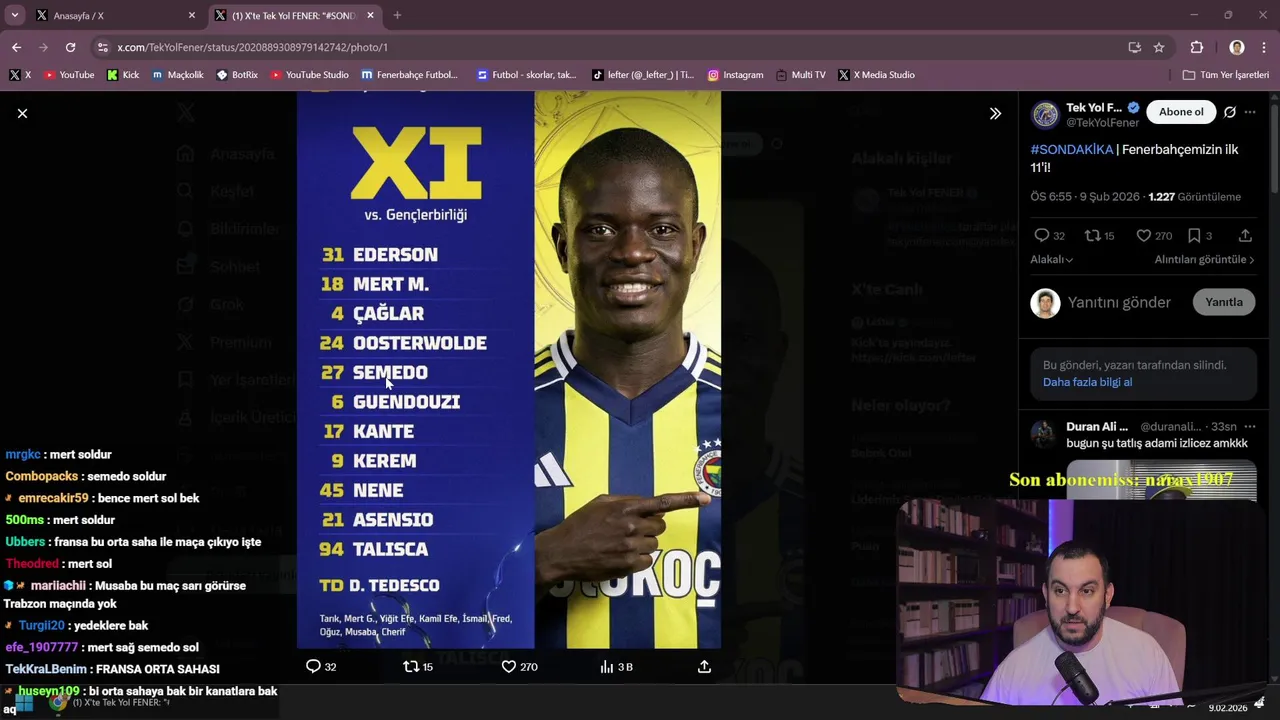Screen dimensions: 1280x720
Task: Bookmark this page with the star
Action: [1159, 47]
